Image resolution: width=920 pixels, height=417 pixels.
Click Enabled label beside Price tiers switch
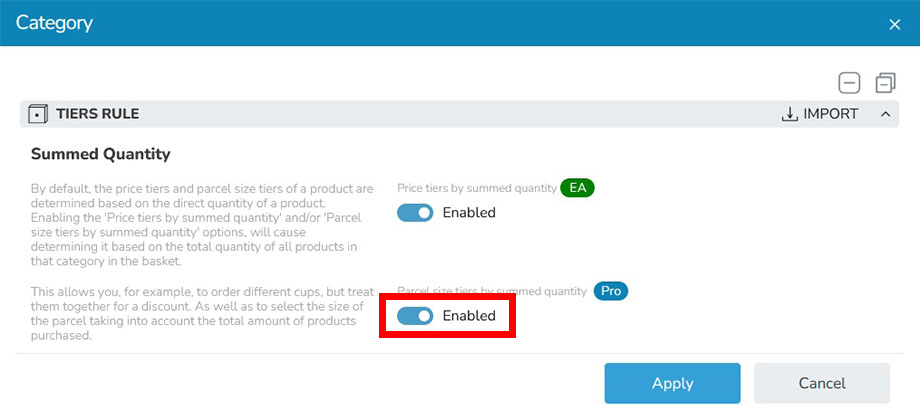[x=469, y=212]
